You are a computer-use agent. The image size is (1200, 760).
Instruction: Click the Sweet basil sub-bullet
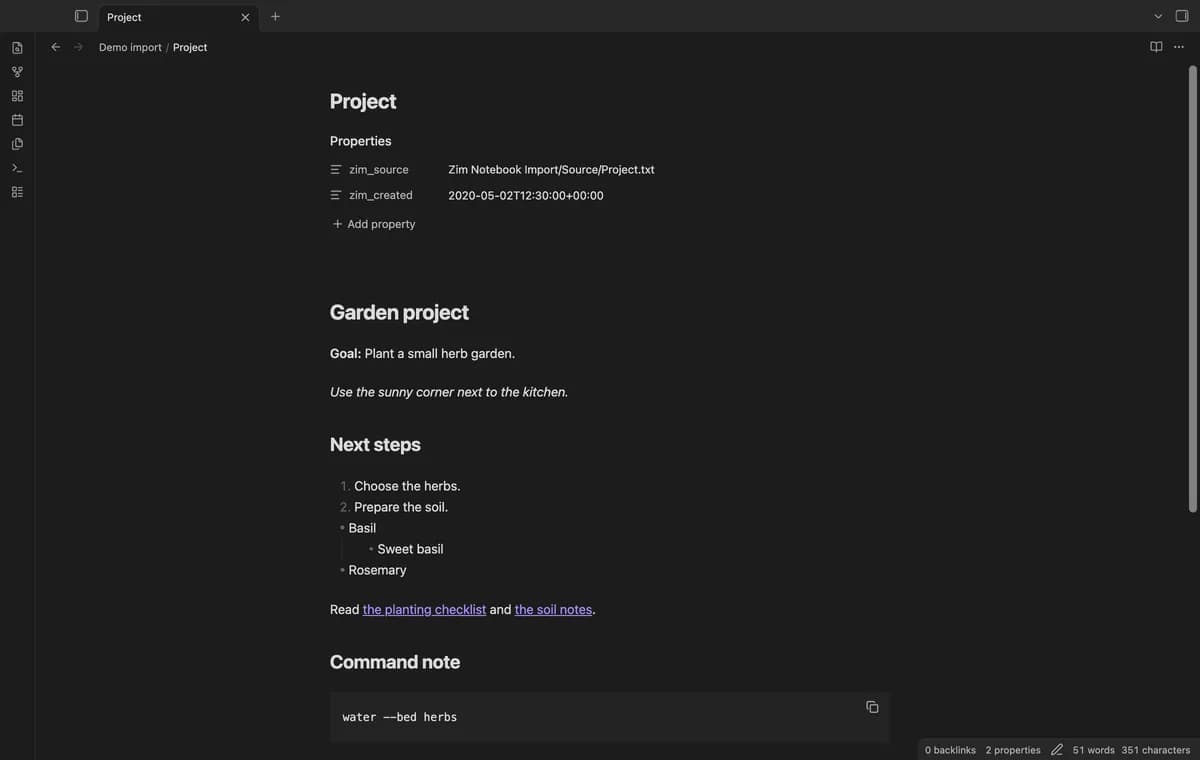click(x=410, y=549)
